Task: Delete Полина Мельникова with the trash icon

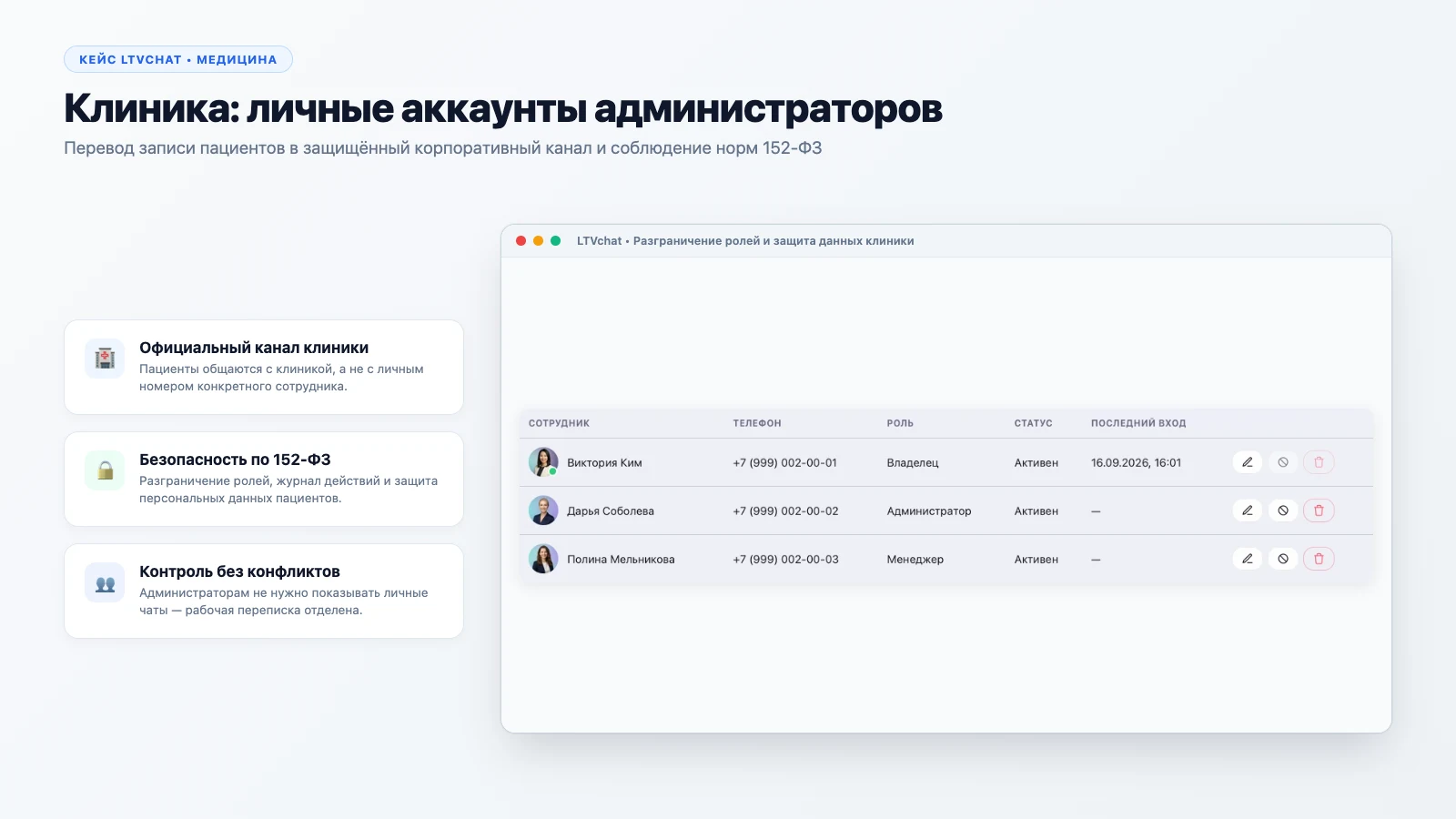Action: pyautogui.click(x=1319, y=559)
